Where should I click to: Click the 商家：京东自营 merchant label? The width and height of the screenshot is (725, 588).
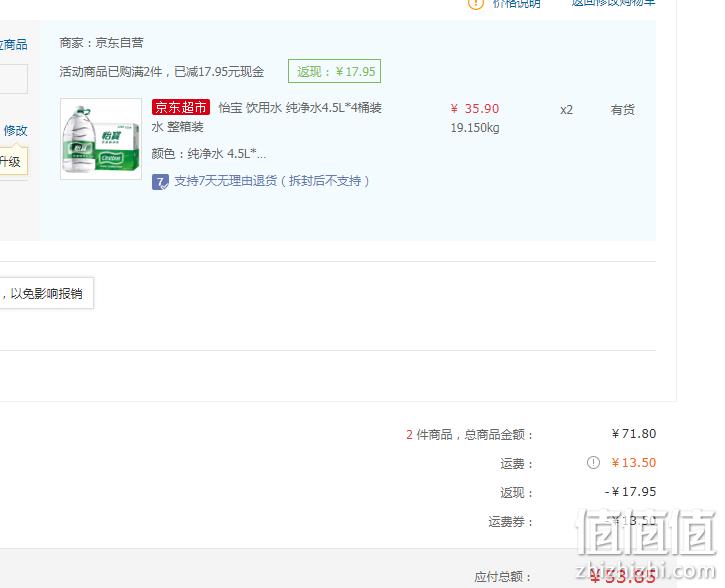click(101, 43)
